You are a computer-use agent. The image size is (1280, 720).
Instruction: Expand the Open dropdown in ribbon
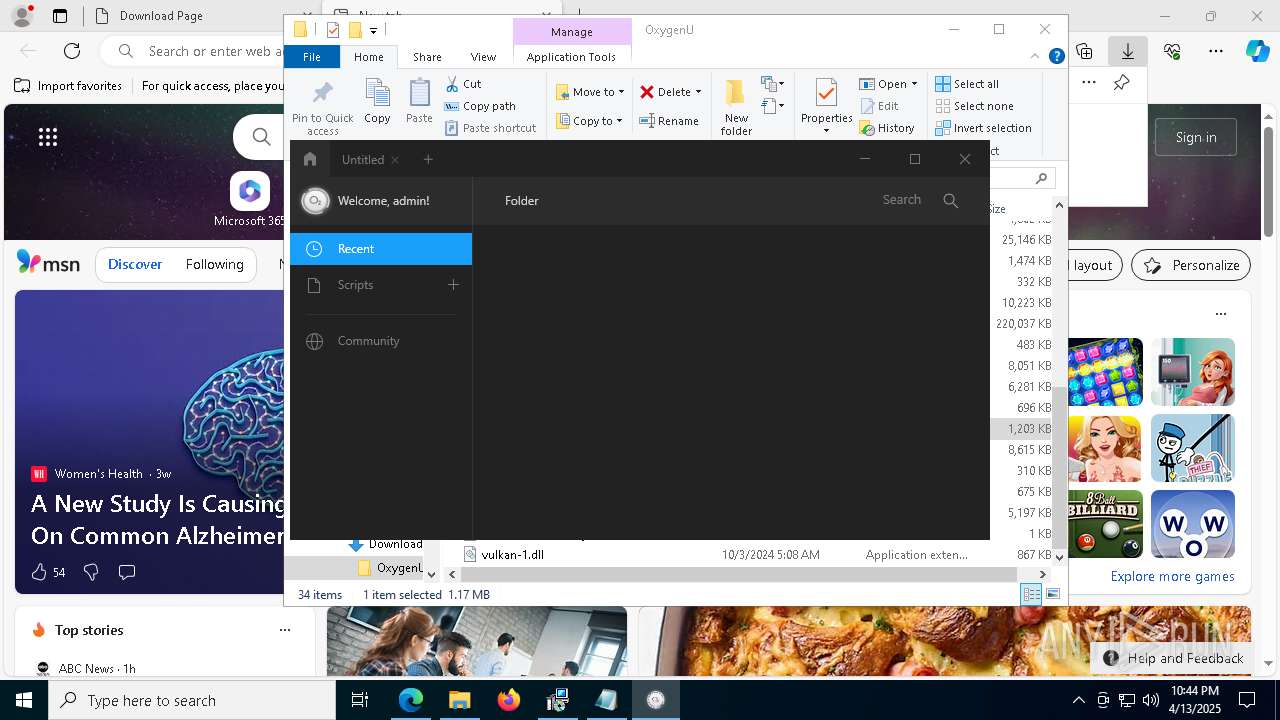(x=914, y=84)
